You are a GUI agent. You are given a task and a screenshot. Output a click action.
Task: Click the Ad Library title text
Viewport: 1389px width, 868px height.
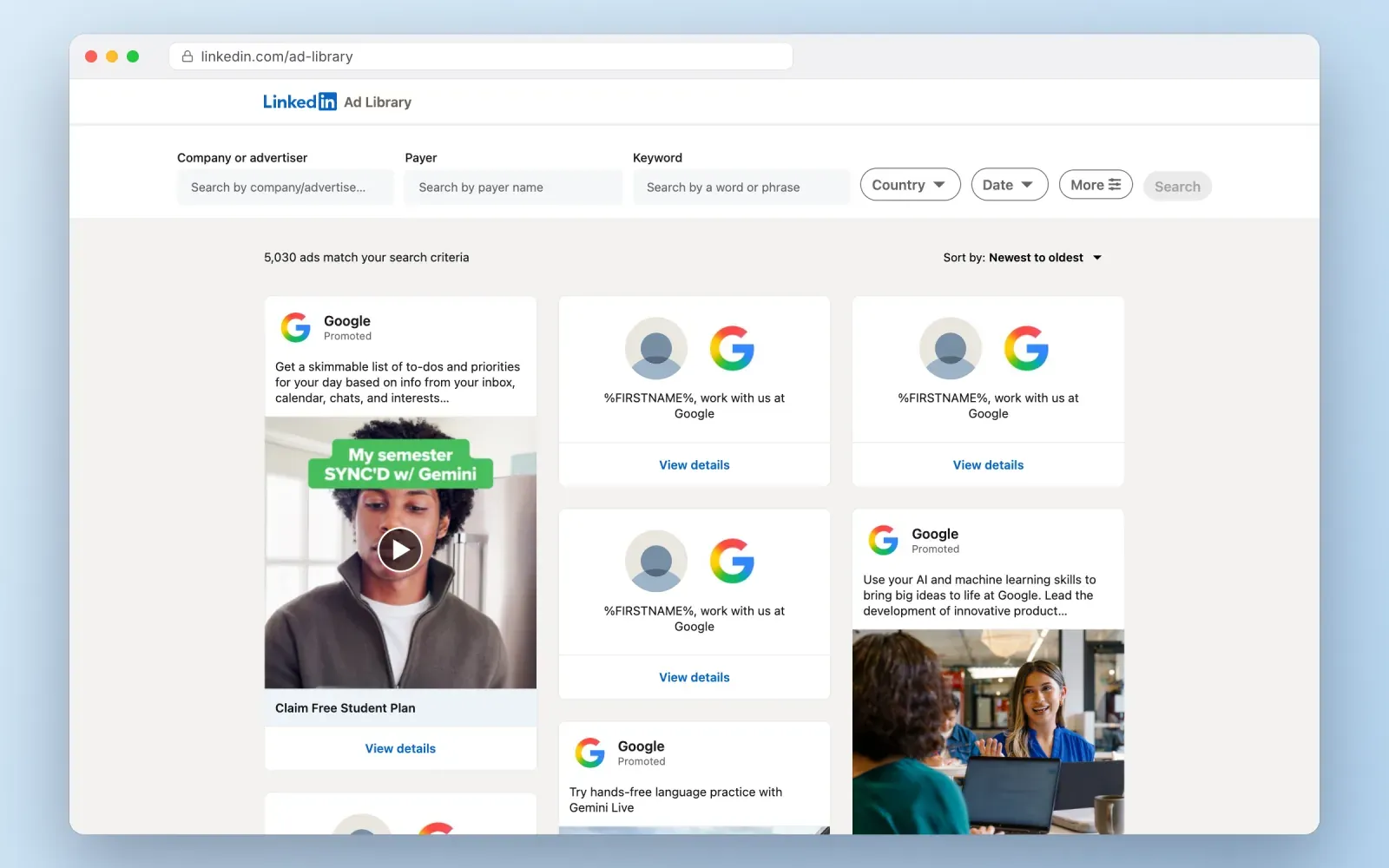pos(378,102)
